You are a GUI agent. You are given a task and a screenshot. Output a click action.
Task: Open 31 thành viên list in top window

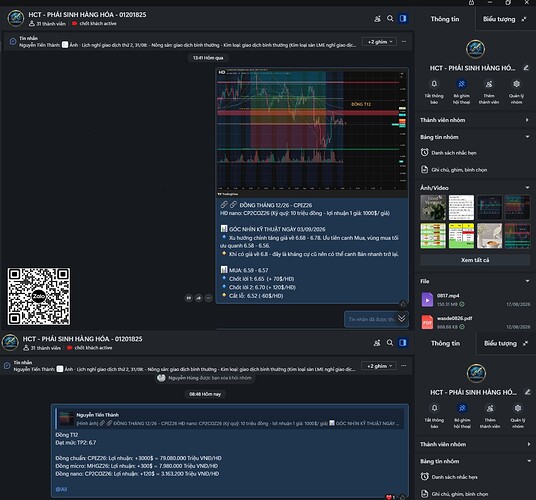point(48,24)
